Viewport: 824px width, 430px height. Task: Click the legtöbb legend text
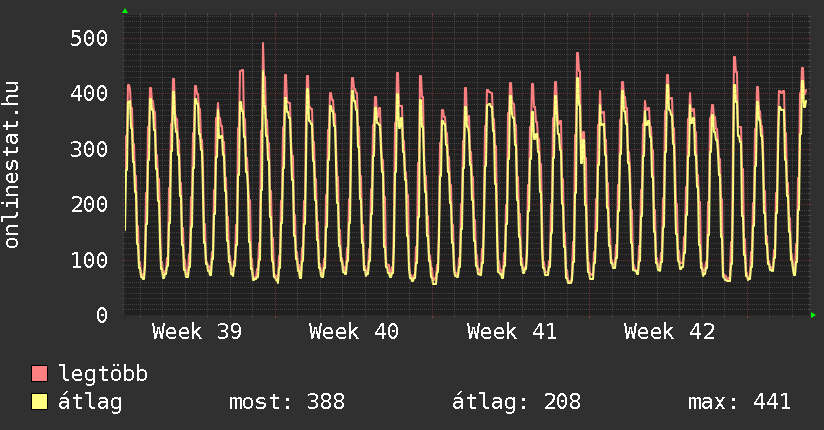click(104, 375)
